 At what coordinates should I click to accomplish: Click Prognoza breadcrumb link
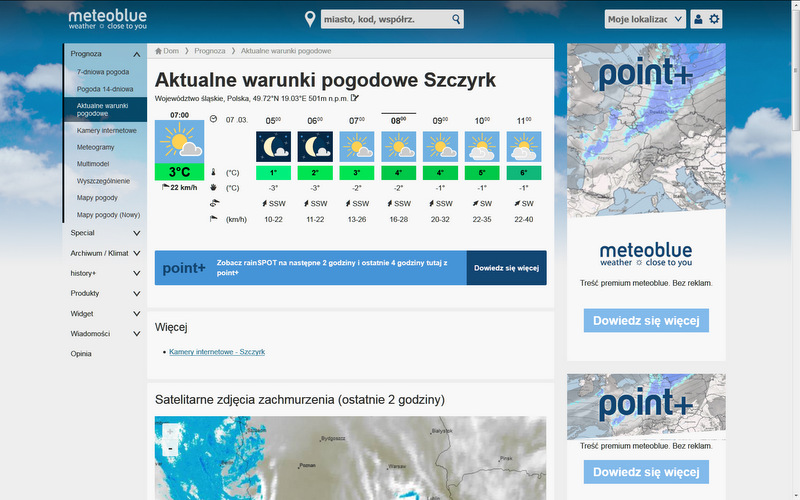pos(210,51)
